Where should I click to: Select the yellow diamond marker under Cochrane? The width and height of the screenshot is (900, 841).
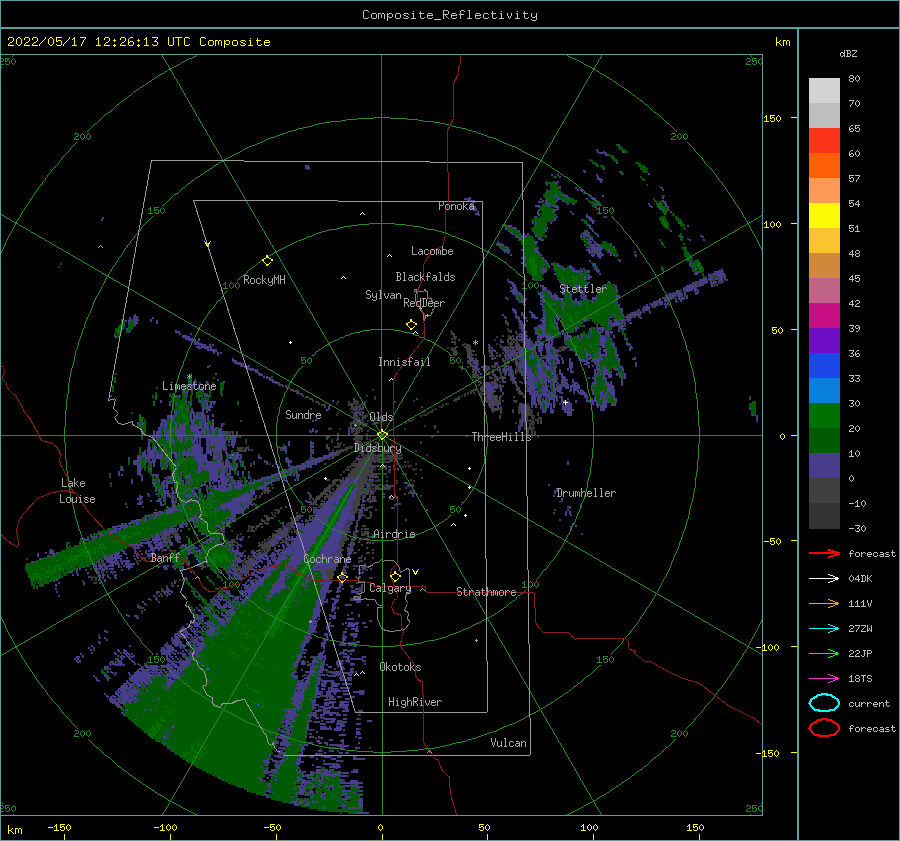342,577
